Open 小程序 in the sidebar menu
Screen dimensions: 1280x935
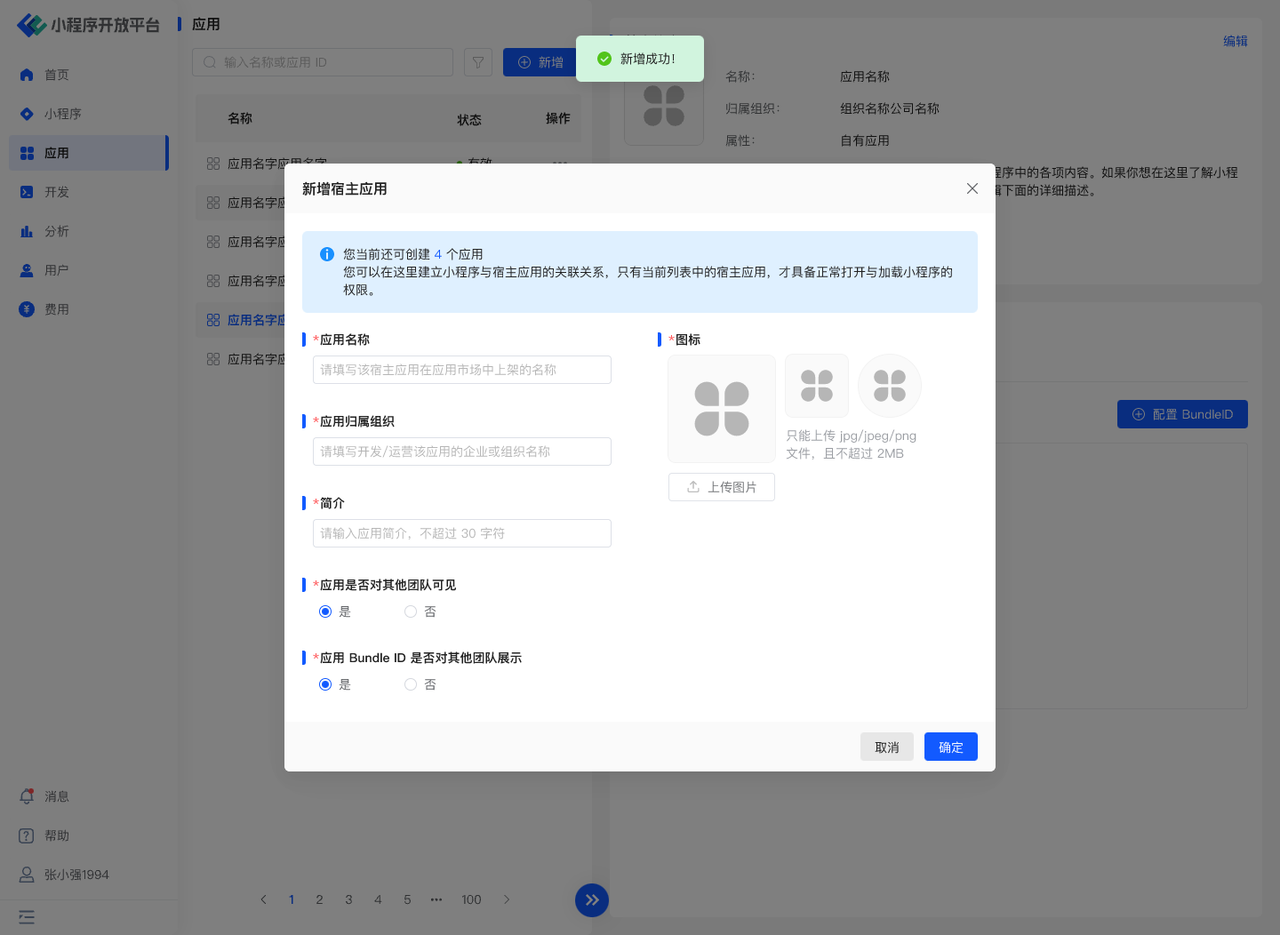pyautogui.click(x=62, y=114)
